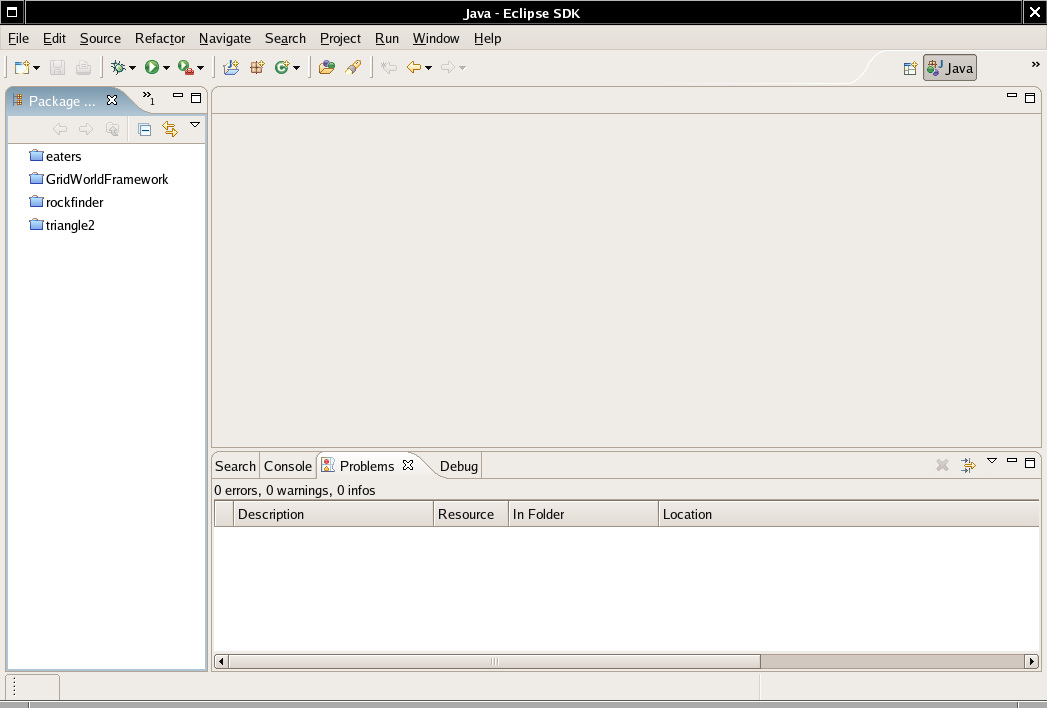
Task: Click the Problems scrollbar right arrow
Action: click(x=1031, y=661)
